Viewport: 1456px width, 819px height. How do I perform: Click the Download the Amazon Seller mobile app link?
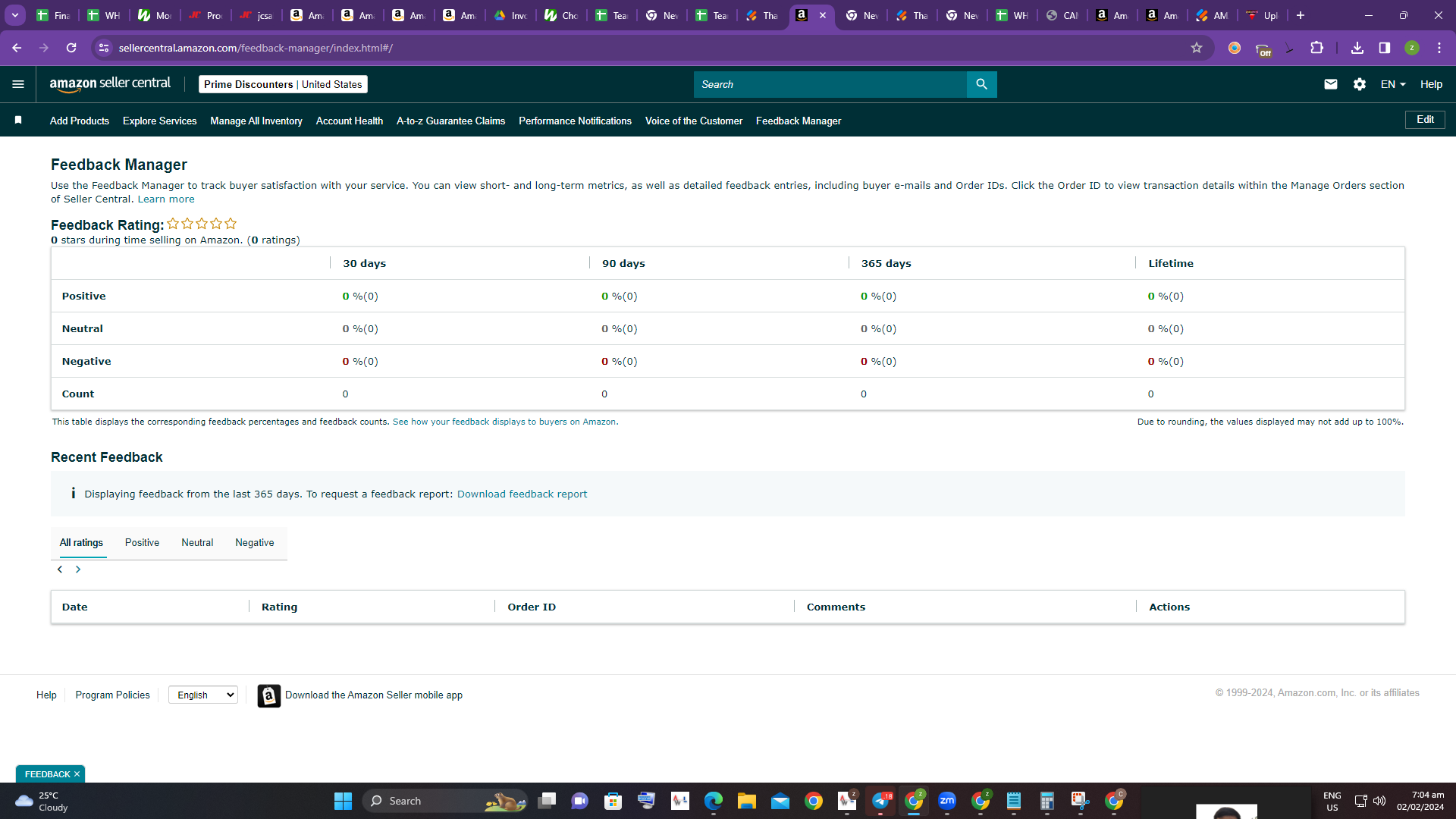374,695
